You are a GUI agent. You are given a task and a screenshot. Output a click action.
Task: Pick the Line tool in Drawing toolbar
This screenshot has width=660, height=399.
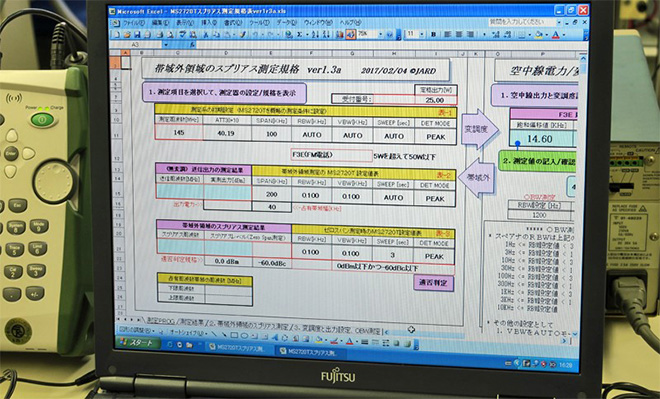[214, 335]
